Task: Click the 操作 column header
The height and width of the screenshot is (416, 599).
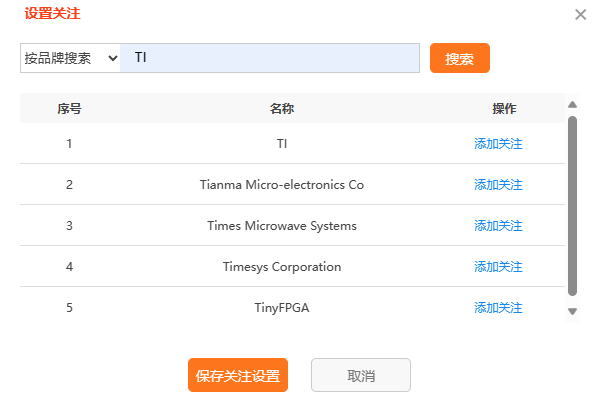Action: coord(504,108)
